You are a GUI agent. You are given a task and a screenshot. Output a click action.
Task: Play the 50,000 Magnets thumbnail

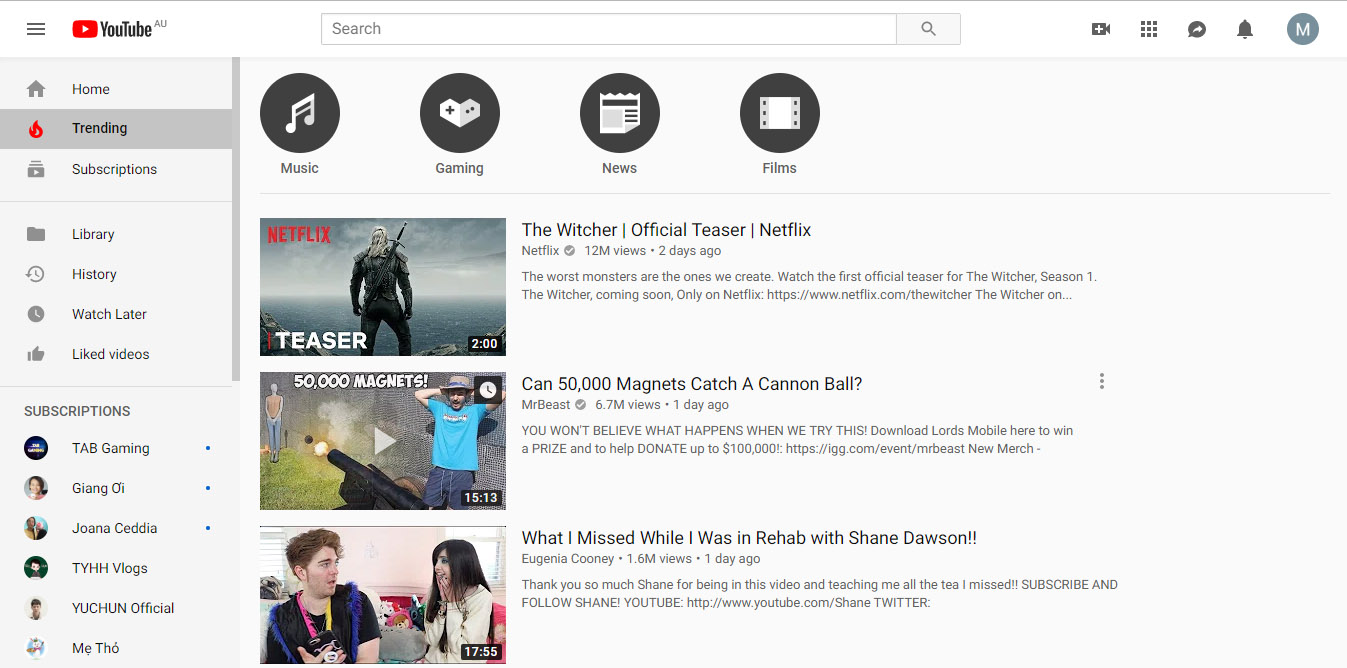pos(383,441)
